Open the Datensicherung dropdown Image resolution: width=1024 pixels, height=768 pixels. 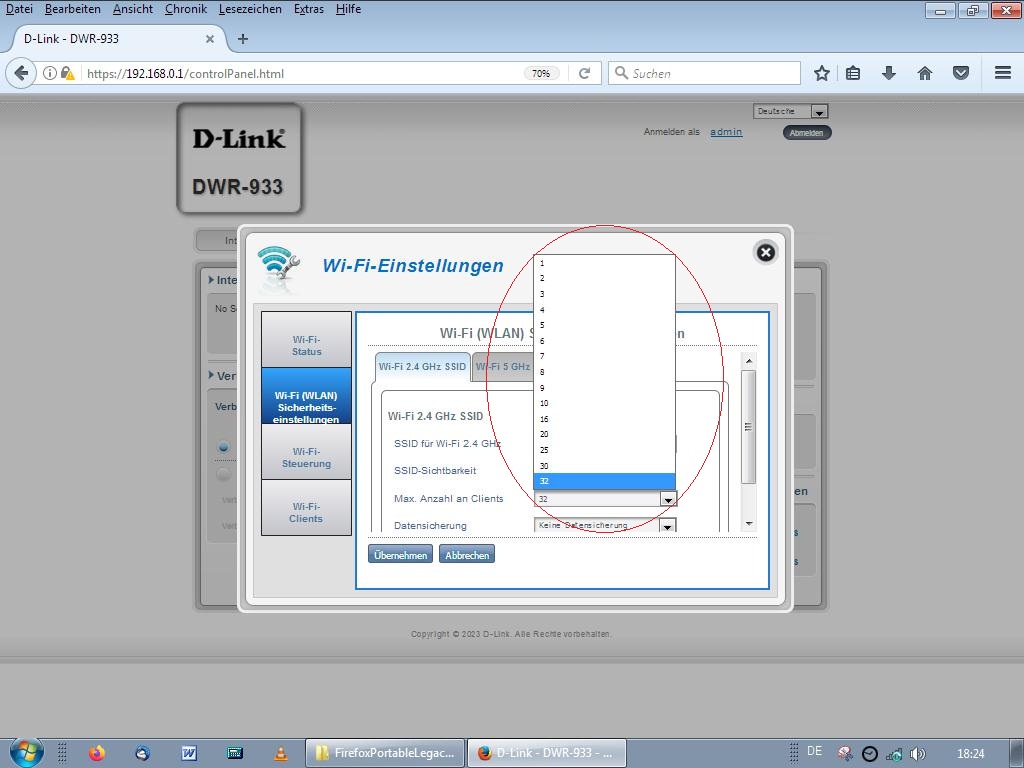pos(605,526)
